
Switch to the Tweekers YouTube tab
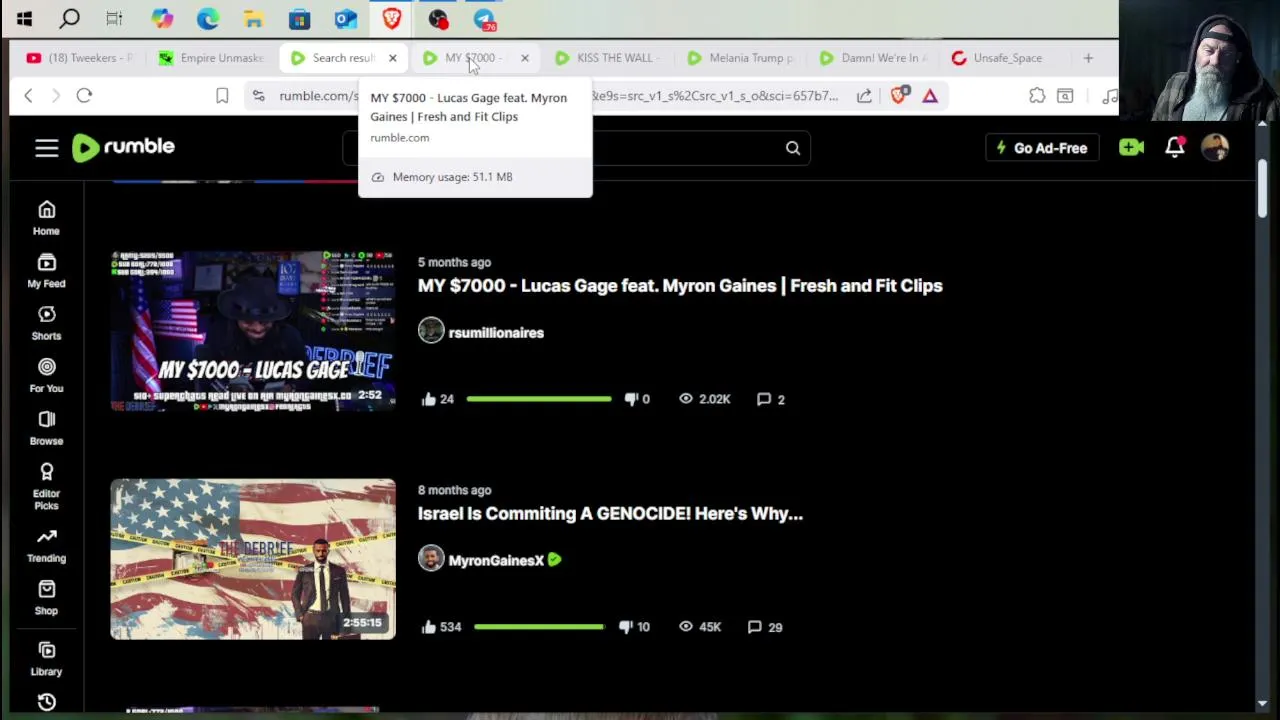(80, 58)
